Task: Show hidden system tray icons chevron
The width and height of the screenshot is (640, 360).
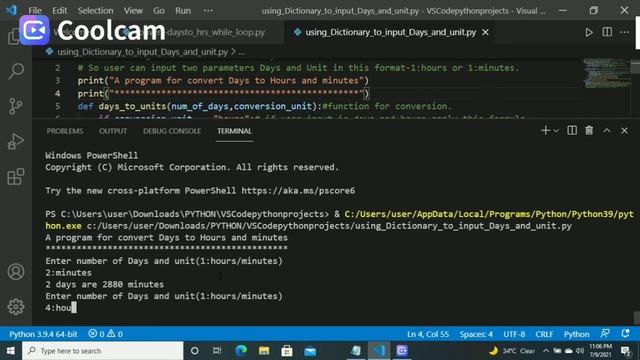Action: 546,351
